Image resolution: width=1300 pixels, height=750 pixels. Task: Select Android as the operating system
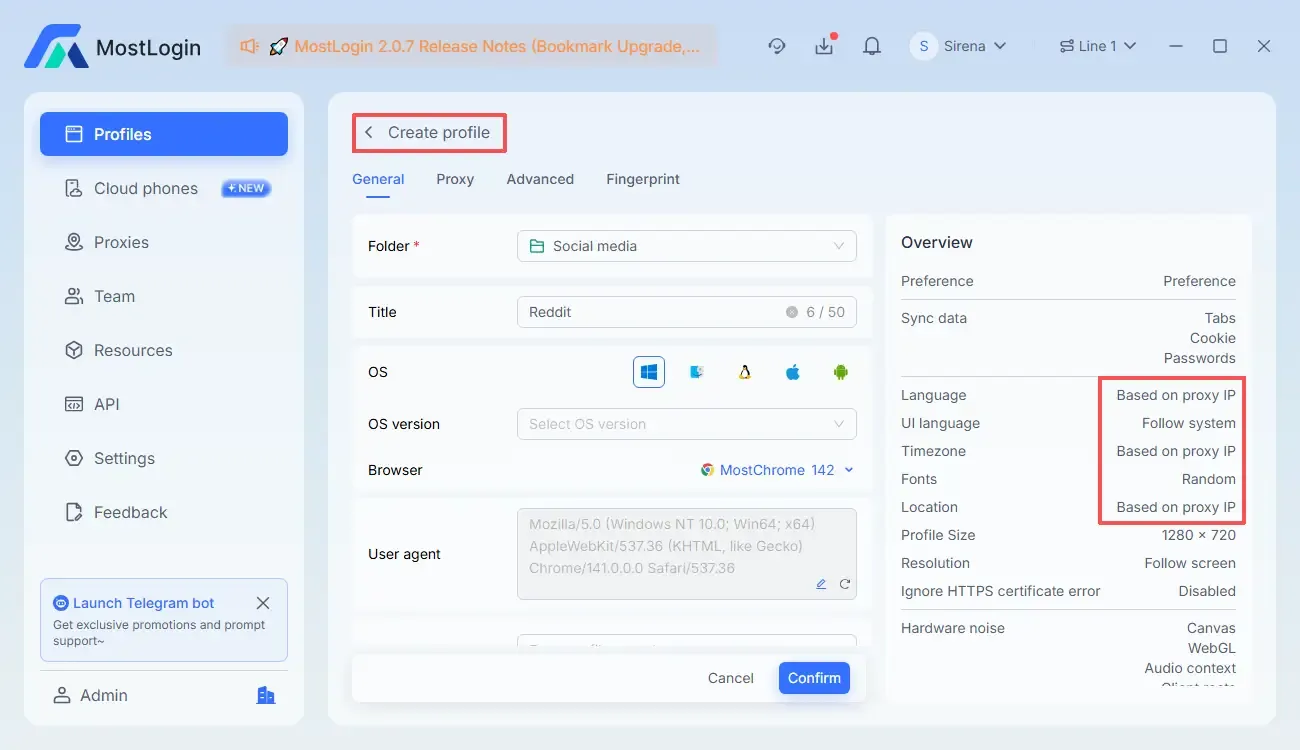click(841, 371)
